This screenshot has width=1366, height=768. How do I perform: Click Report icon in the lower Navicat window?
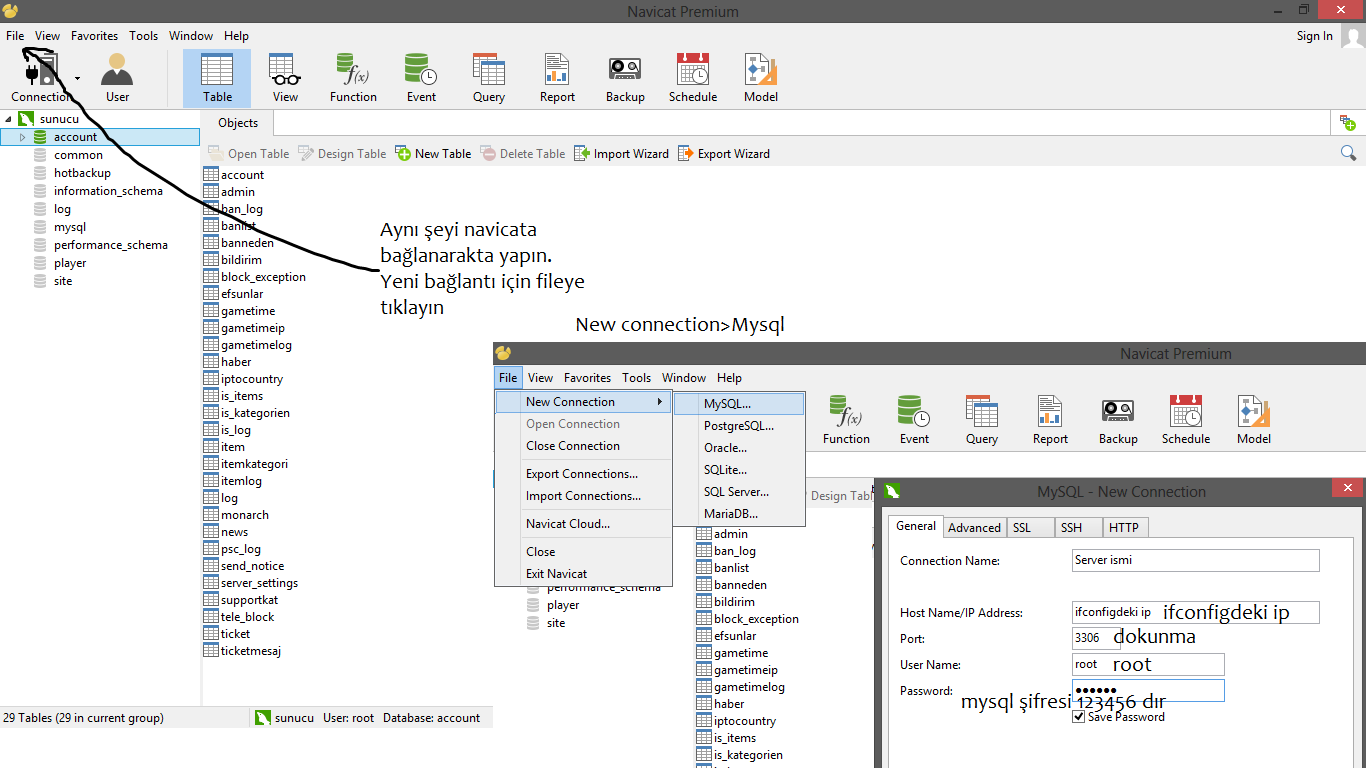[1050, 420]
